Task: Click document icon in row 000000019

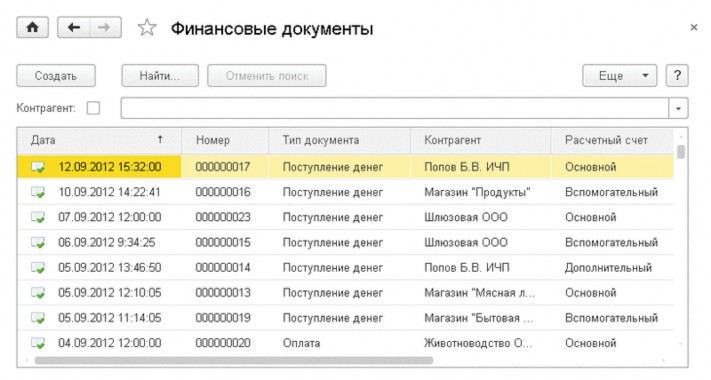Action: tap(38, 318)
